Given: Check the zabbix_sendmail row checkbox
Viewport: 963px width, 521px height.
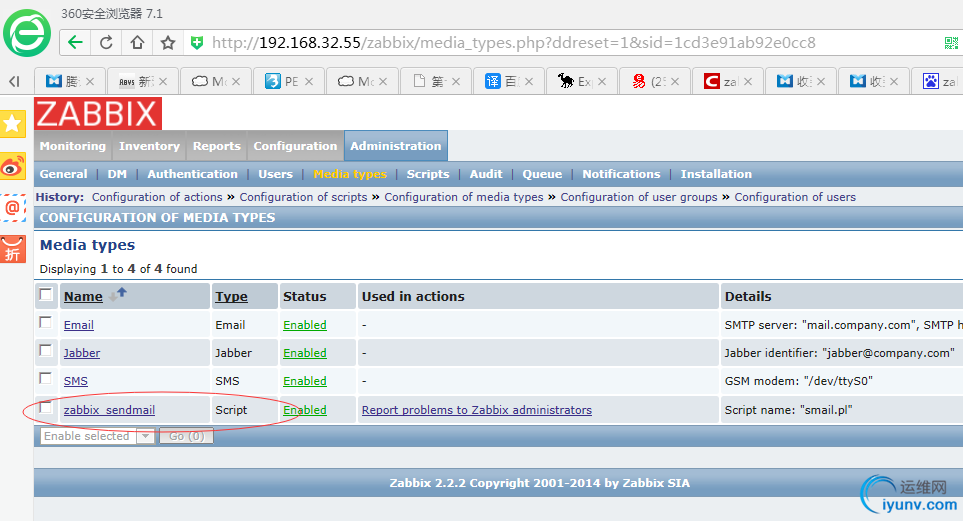Looking at the screenshot, I should (x=45, y=407).
